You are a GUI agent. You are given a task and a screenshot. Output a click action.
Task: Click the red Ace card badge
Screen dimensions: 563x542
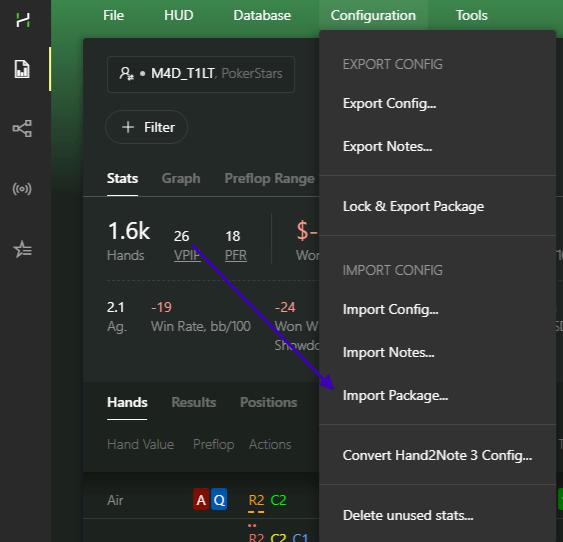[x=201, y=499]
